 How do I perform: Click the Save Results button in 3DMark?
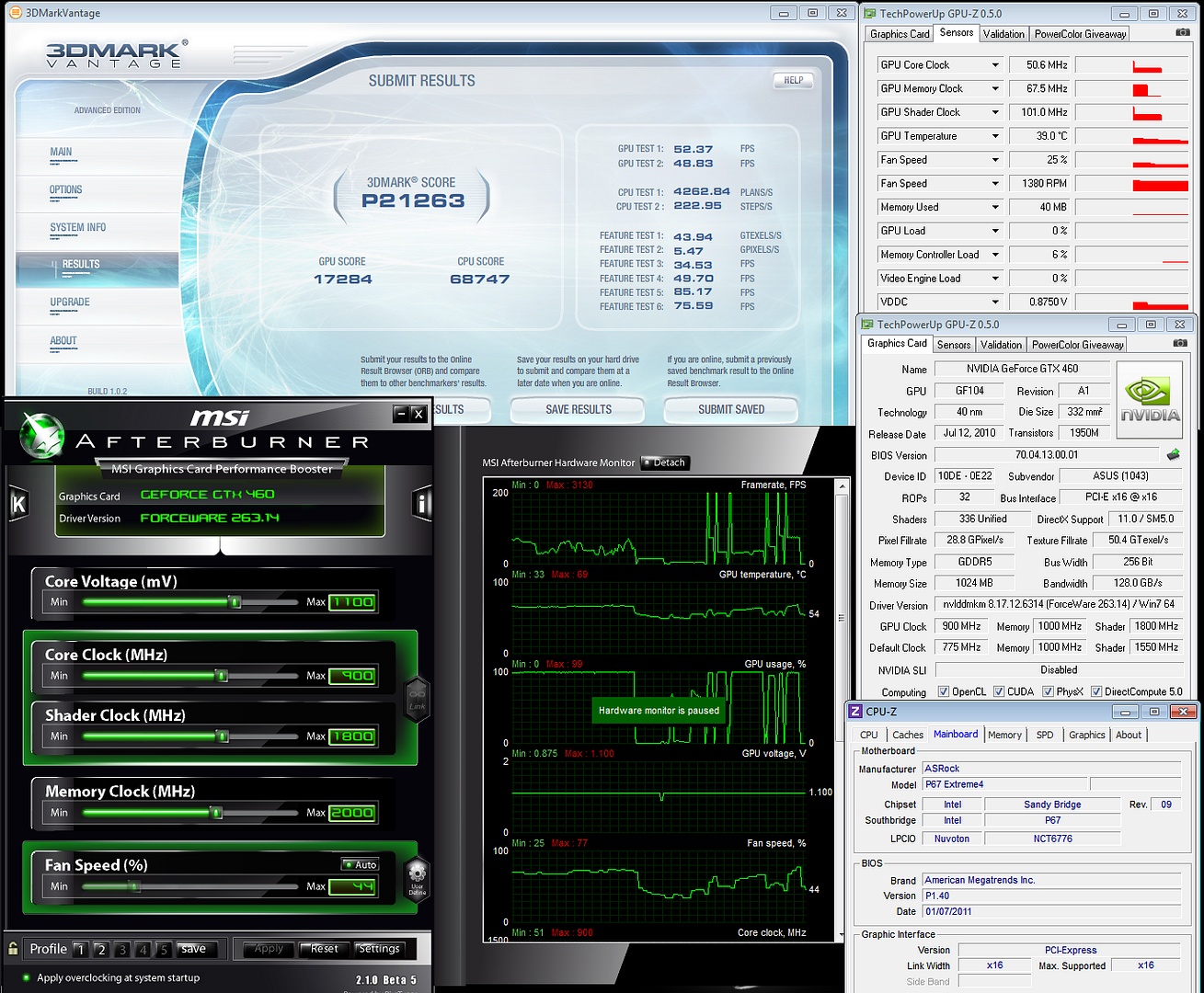[x=579, y=409]
